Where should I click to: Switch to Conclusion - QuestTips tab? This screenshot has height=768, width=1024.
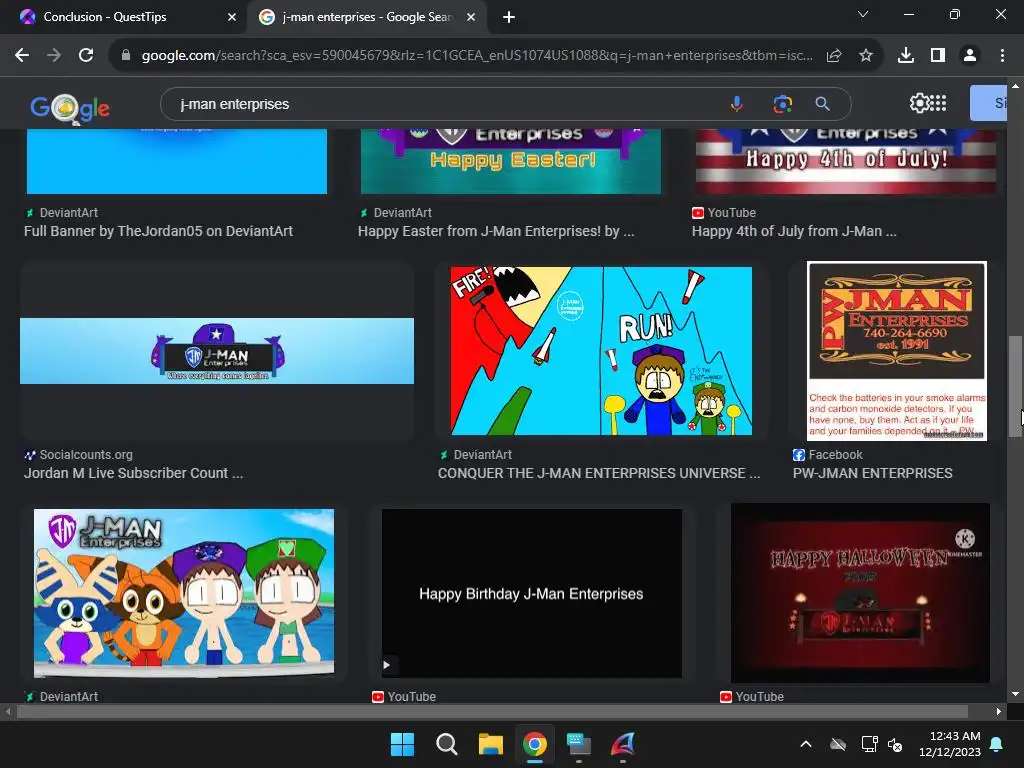[124, 17]
